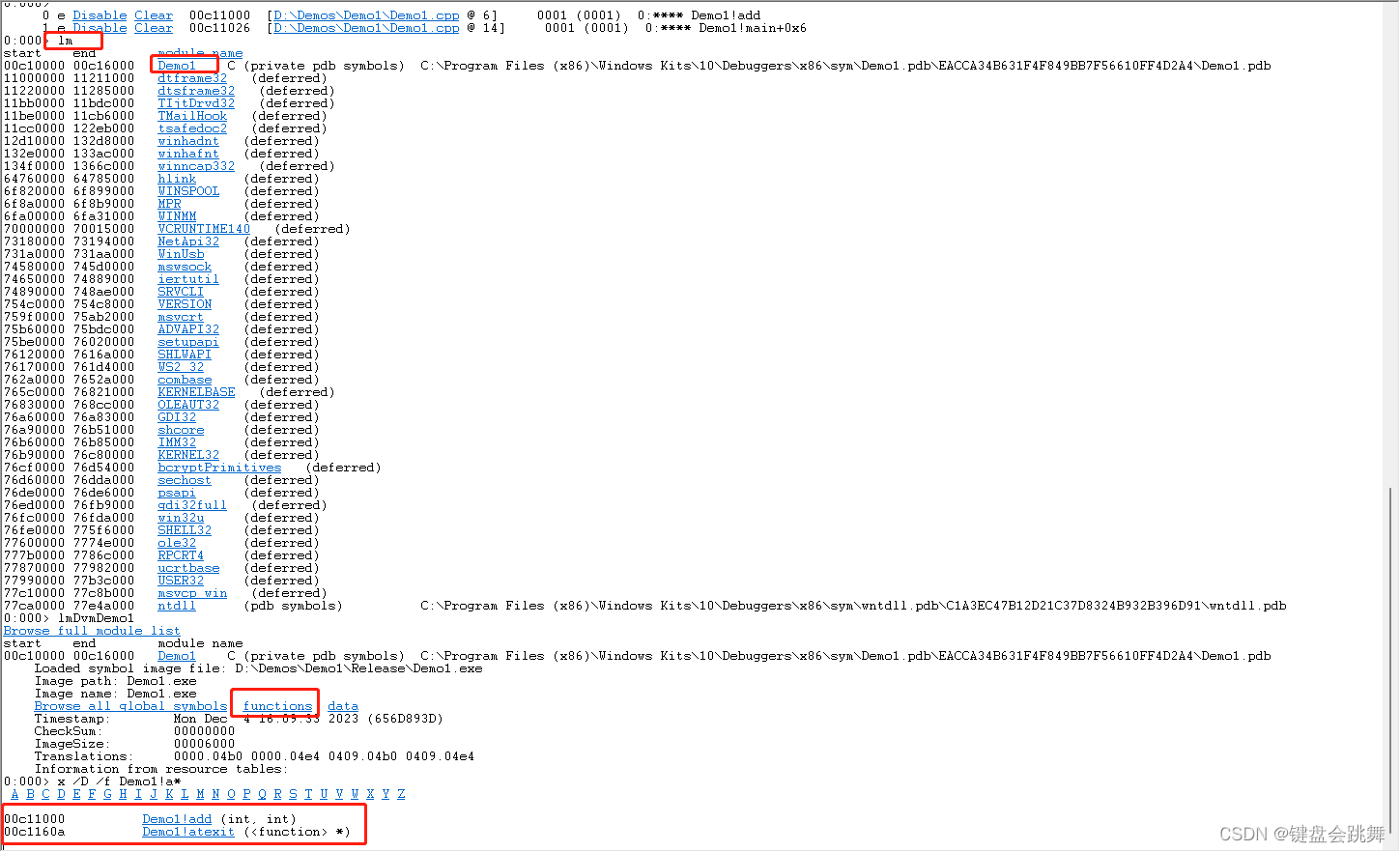
Task: Open shcore module link
Action: (x=181, y=430)
